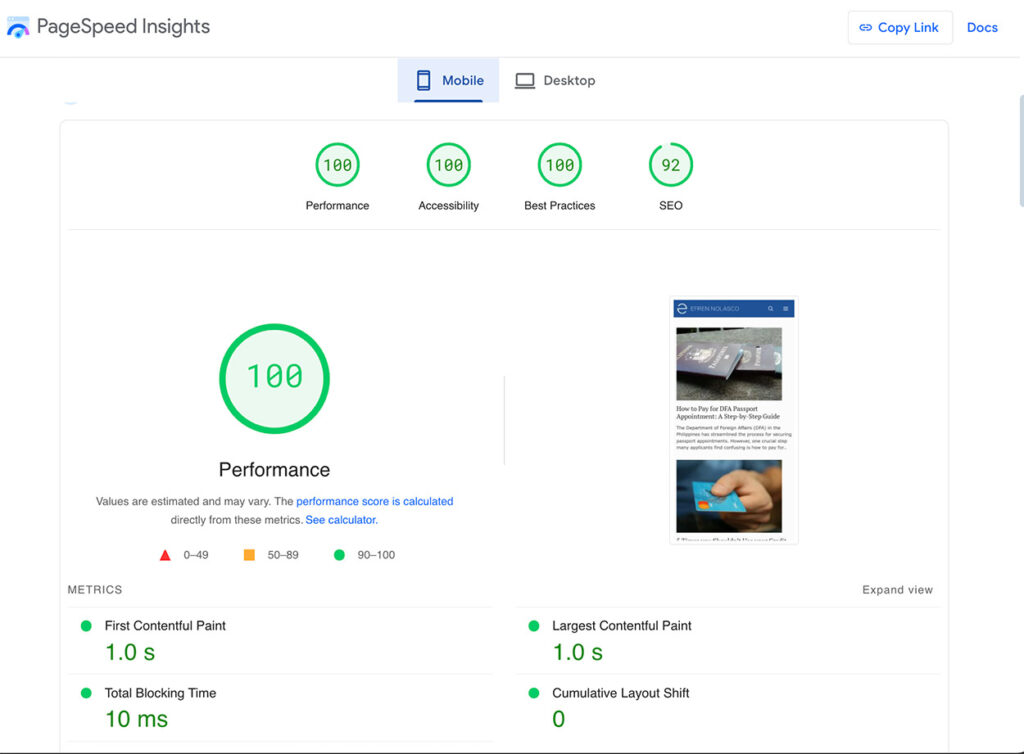Select the Accessibility score gauge showing 100
Image resolution: width=1024 pixels, height=754 pixels.
click(448, 164)
